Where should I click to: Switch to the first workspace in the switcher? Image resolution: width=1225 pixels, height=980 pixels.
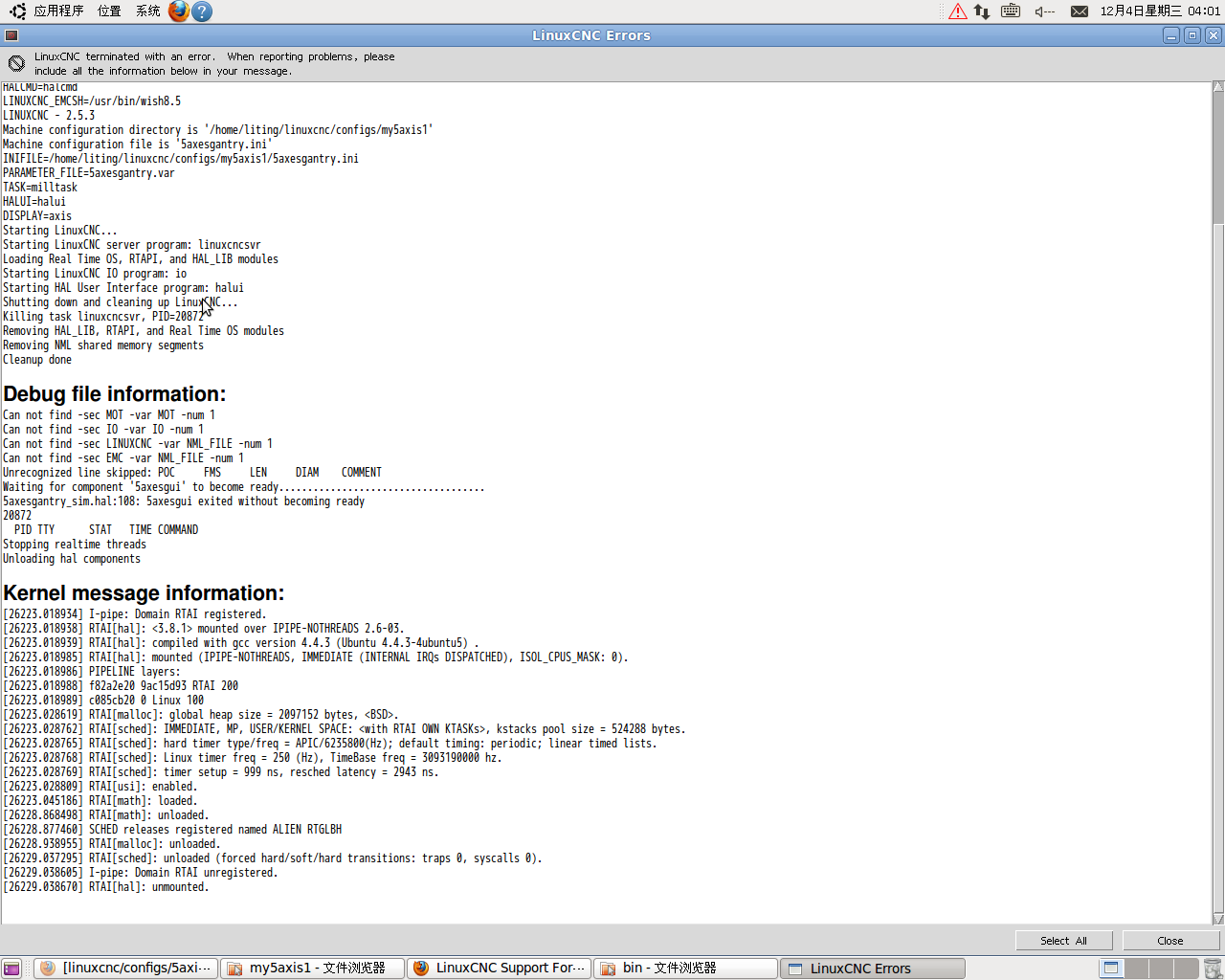click(x=1110, y=969)
